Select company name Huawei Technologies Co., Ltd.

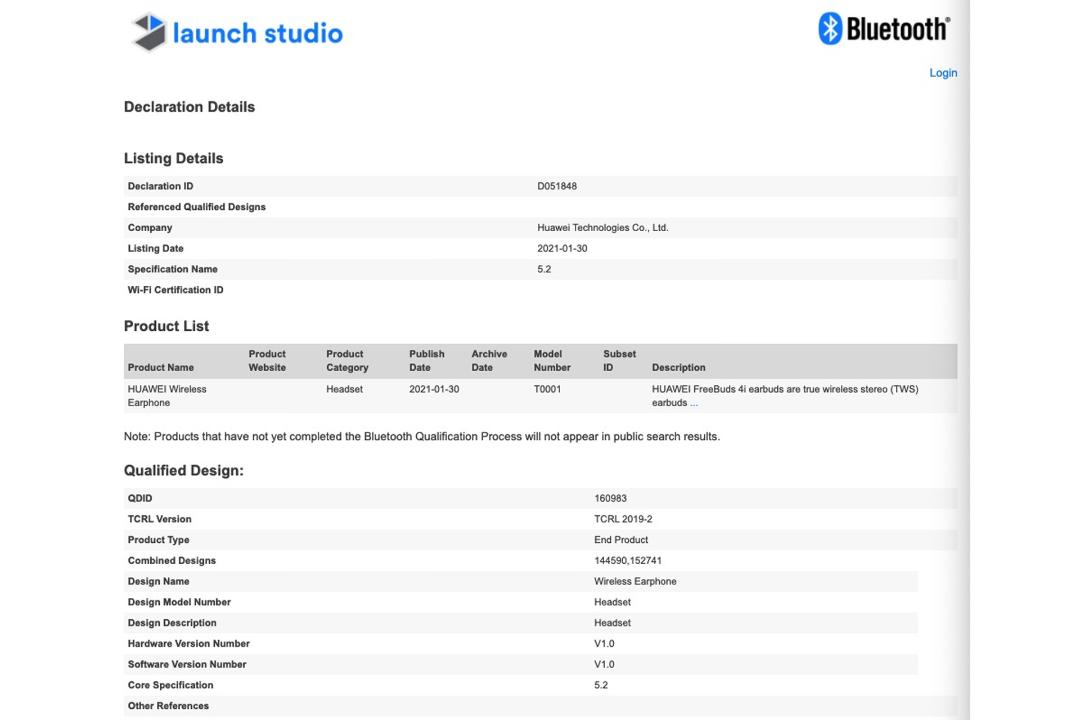coord(603,227)
